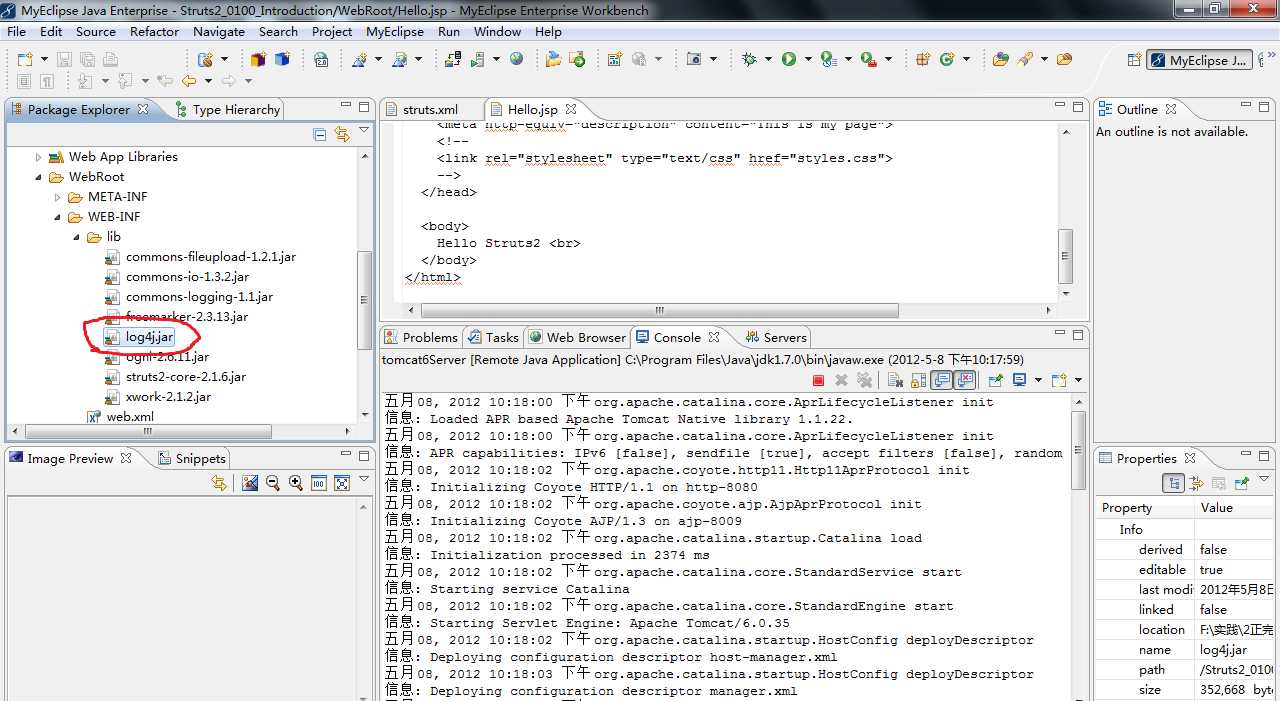
Task: Click the green Run button in toolbar
Action: point(789,60)
